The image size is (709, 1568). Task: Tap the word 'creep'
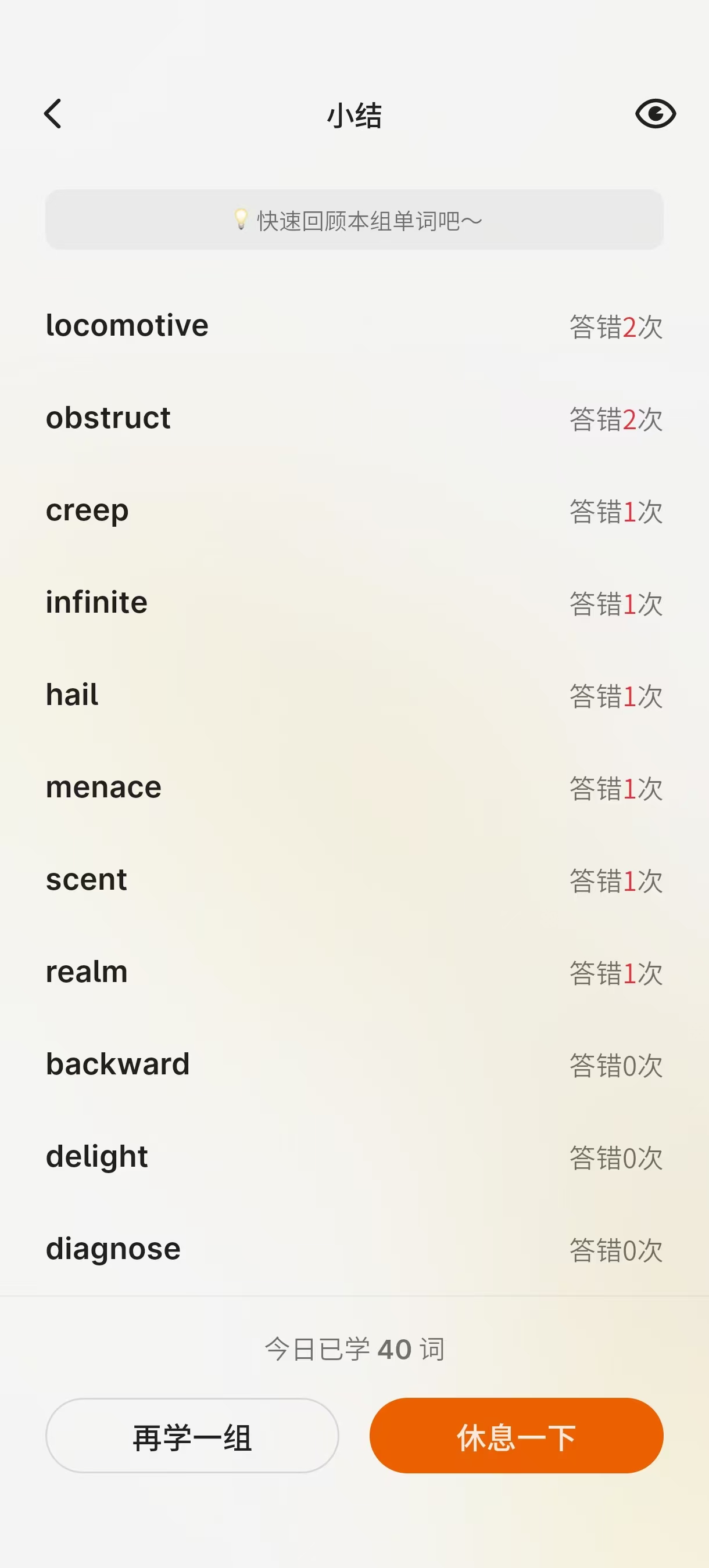[87, 510]
